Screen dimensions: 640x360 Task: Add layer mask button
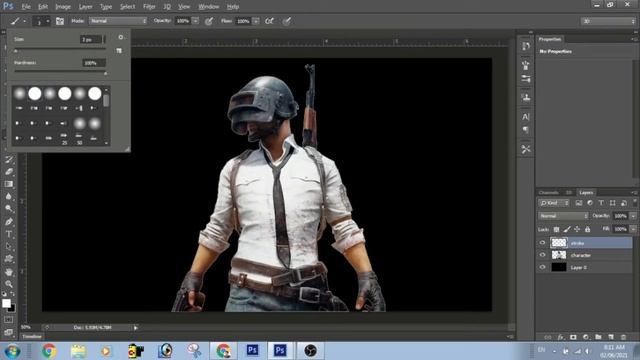coord(573,337)
